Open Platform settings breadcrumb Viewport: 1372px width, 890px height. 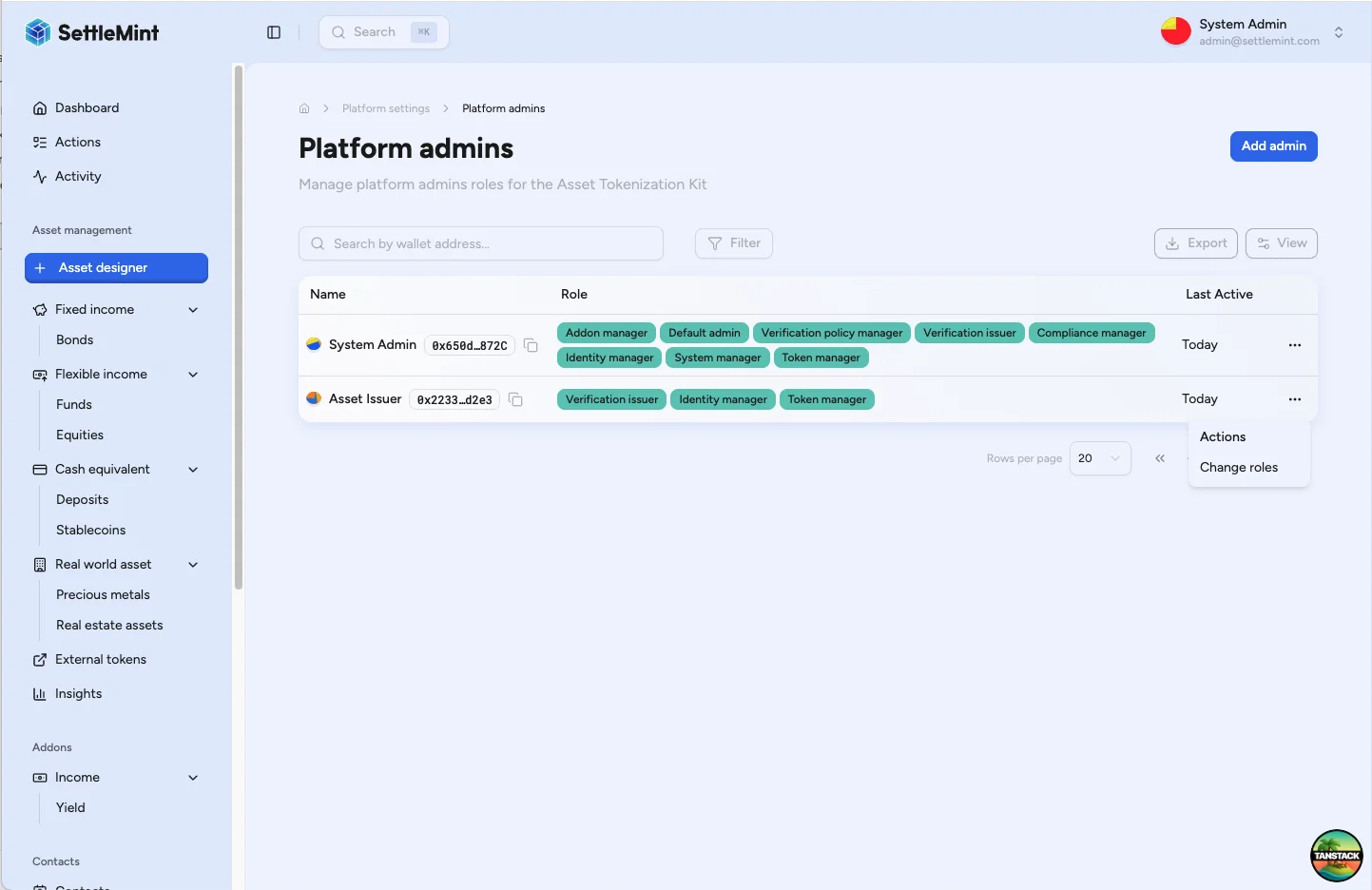tap(386, 107)
